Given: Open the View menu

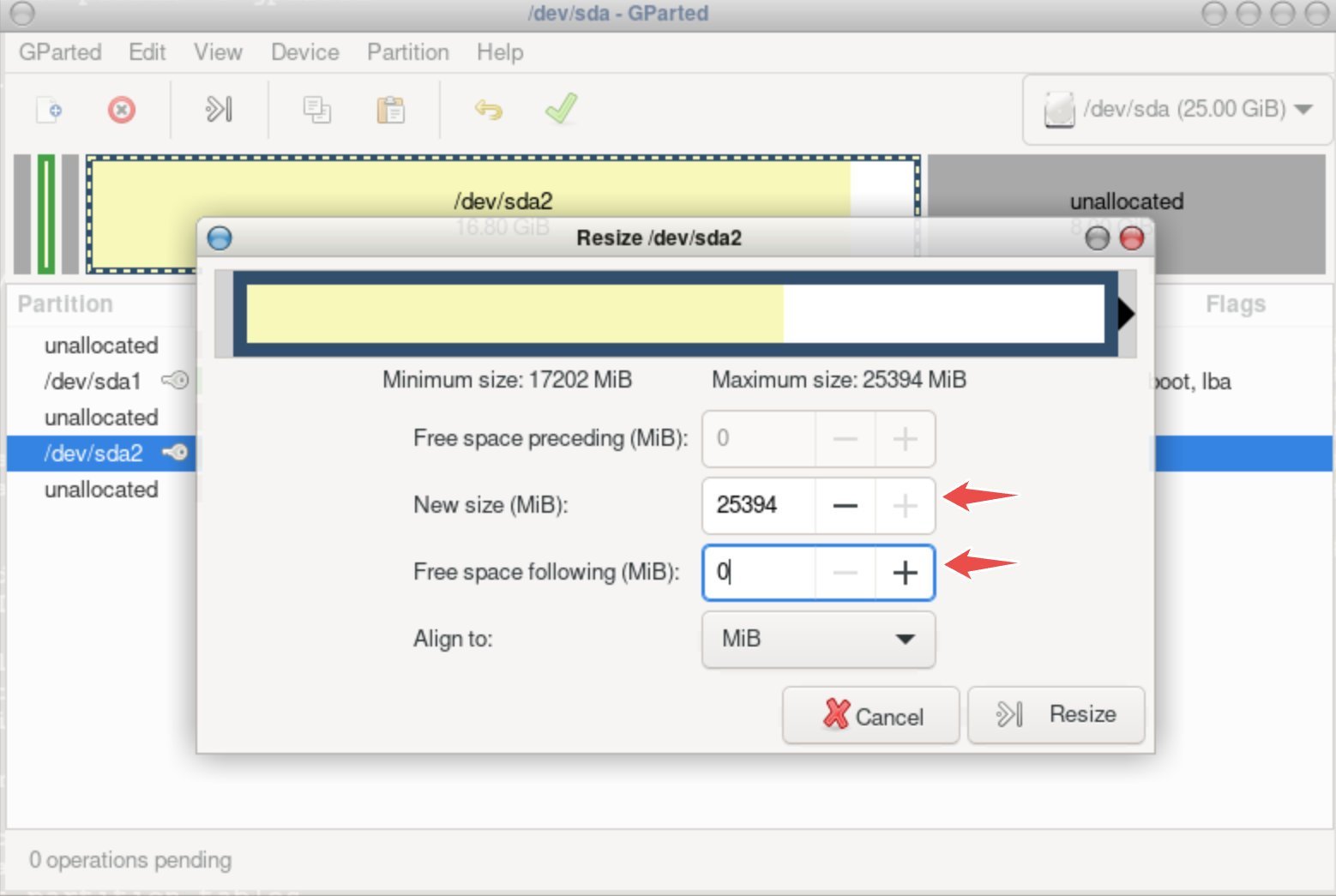Looking at the screenshot, I should (218, 52).
